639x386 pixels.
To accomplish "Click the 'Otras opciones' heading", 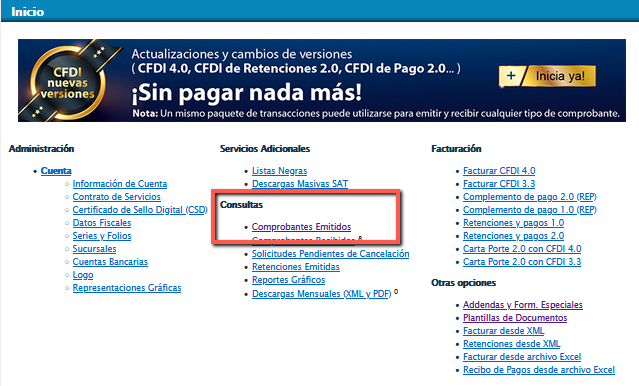I will click(x=464, y=283).
